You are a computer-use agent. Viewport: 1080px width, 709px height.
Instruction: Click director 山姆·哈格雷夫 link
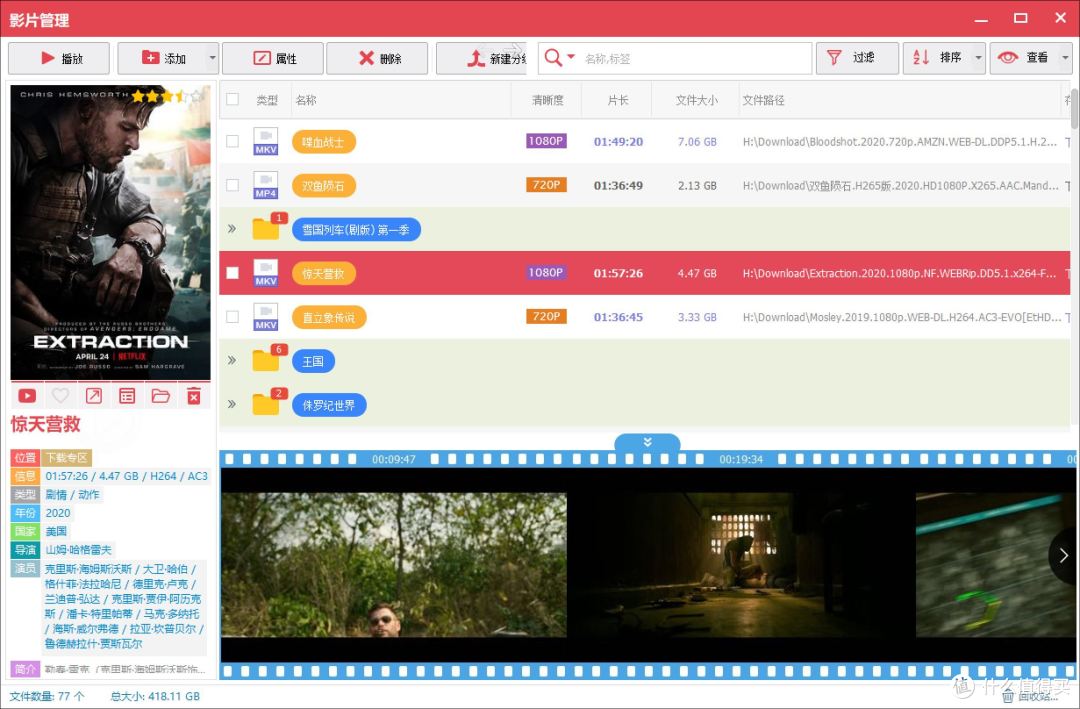[79, 550]
